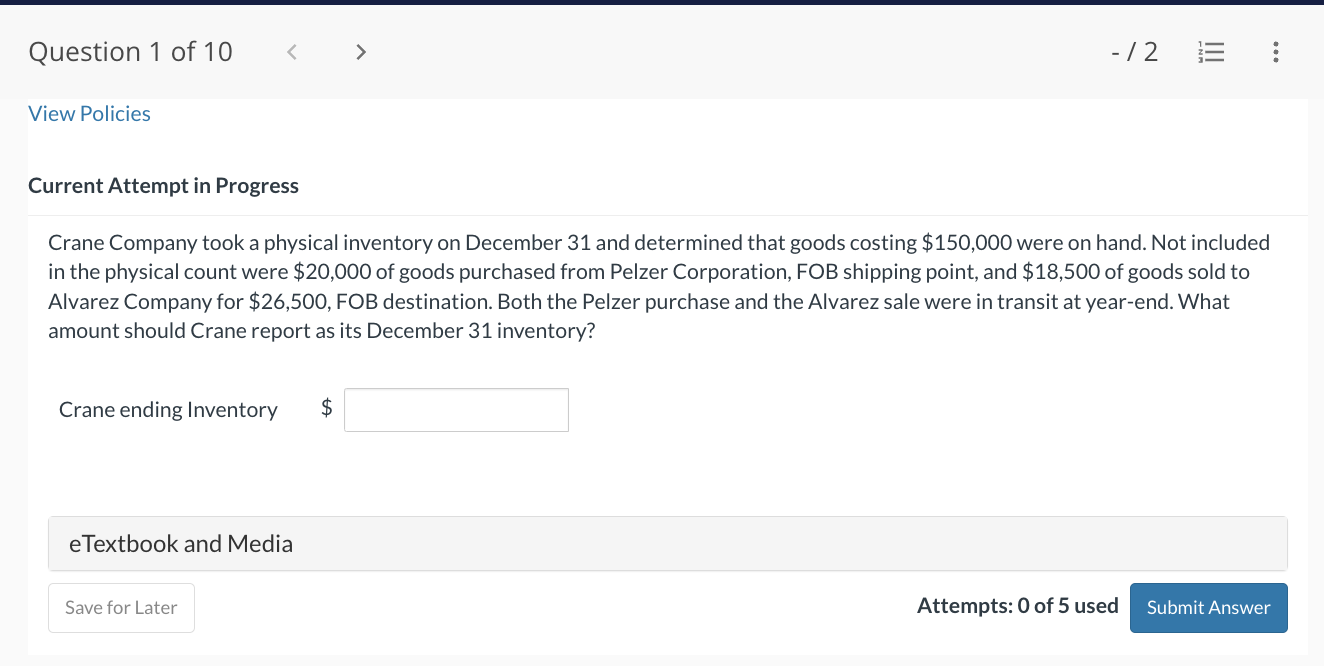The image size is (1324, 666).
Task: Click the previous question chevron
Action: [x=291, y=52]
